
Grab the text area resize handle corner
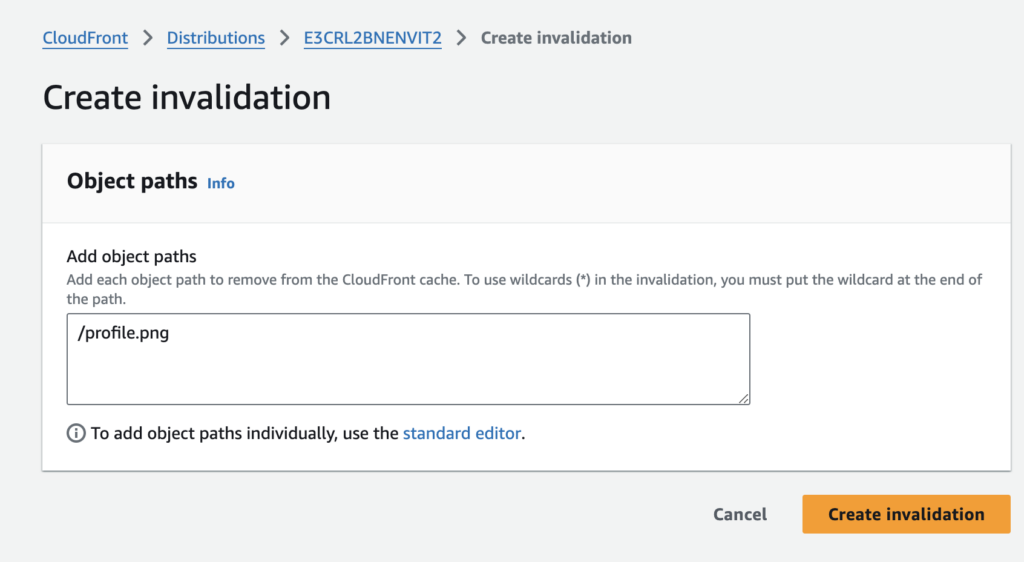[x=744, y=397]
